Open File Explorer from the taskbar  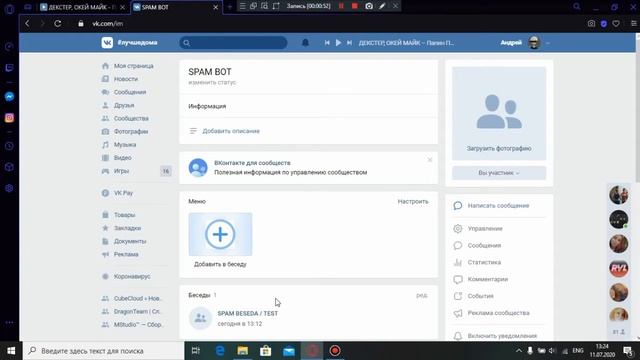coord(243,351)
